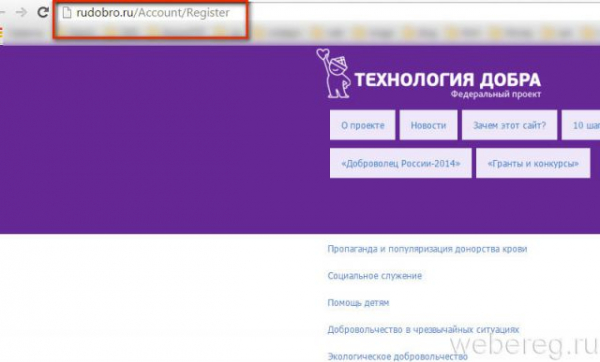600x362 pixels.
Task: Follow the Помощь детям link
Action: [358, 303]
